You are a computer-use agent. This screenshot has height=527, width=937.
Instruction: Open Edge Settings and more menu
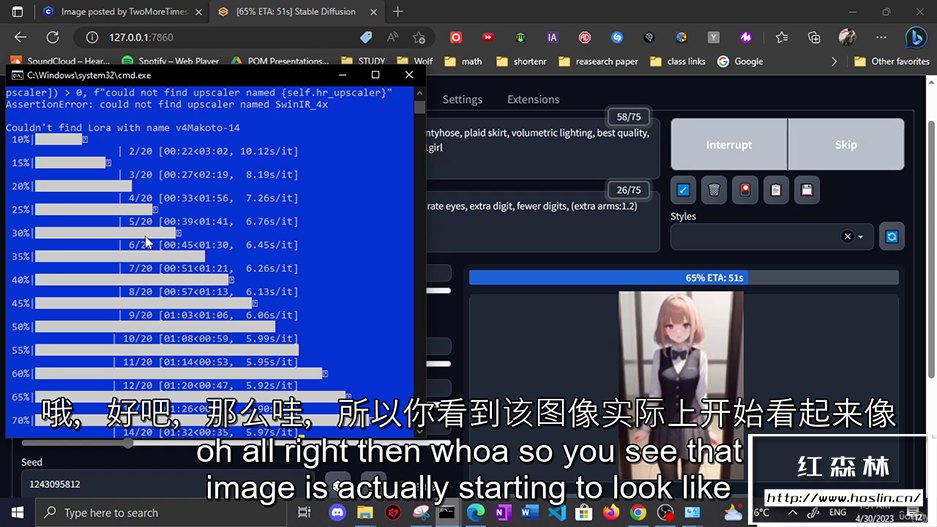[881, 37]
